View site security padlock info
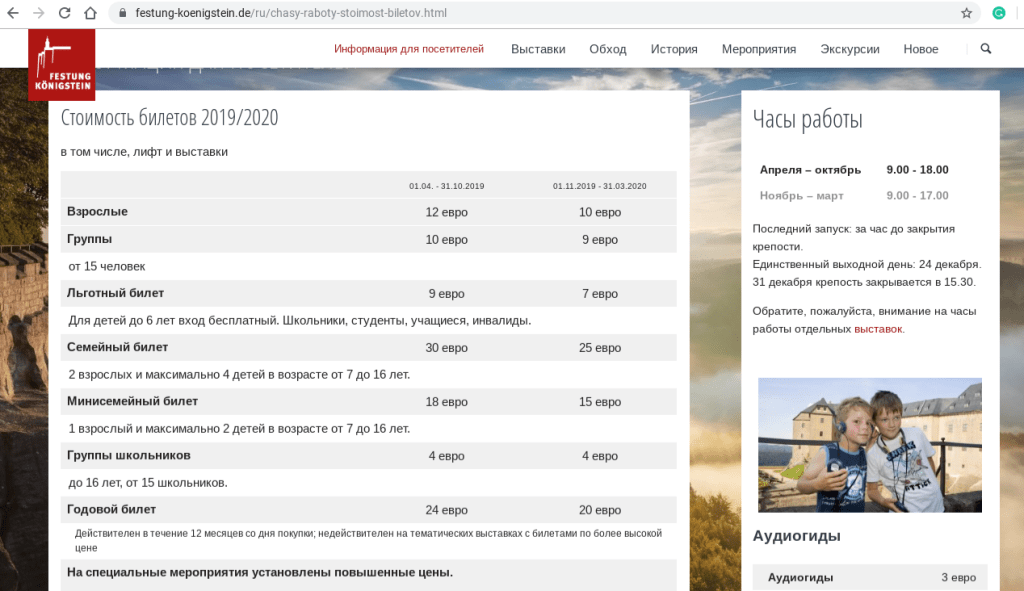The image size is (1024, 591). pos(123,13)
